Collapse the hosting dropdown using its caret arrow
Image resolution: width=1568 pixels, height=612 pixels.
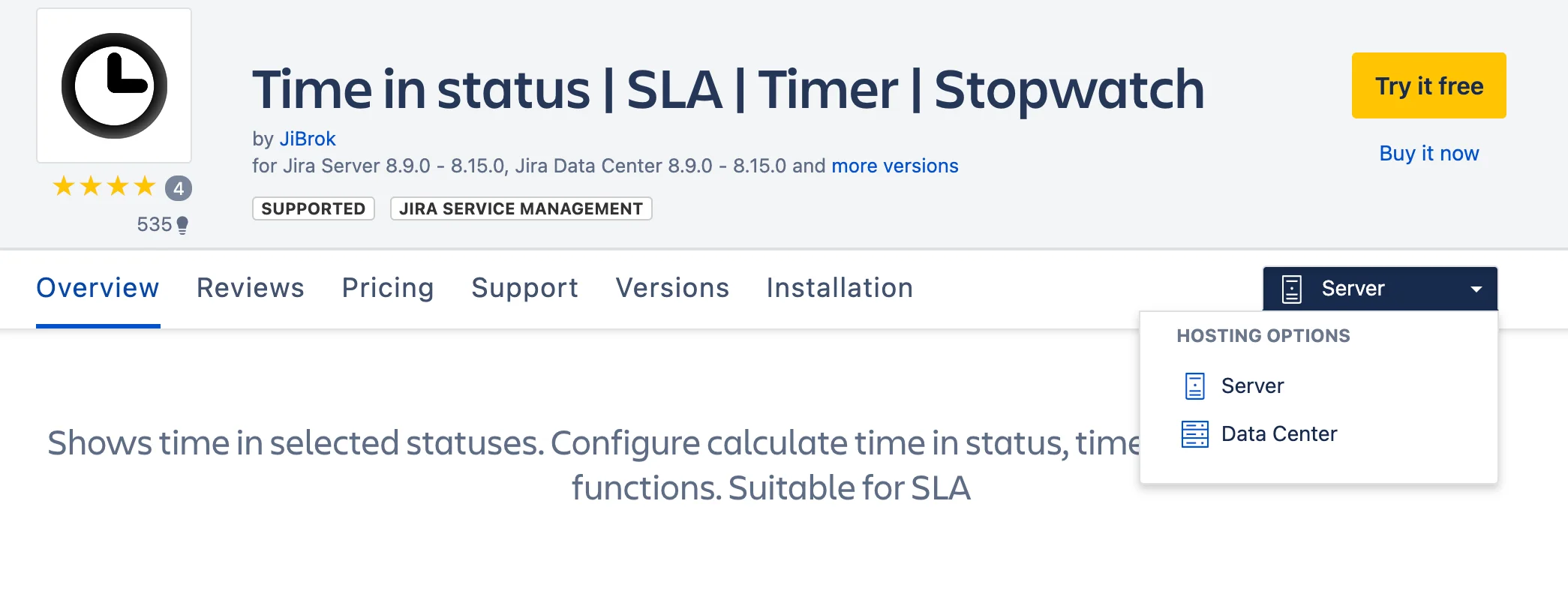click(x=1476, y=289)
